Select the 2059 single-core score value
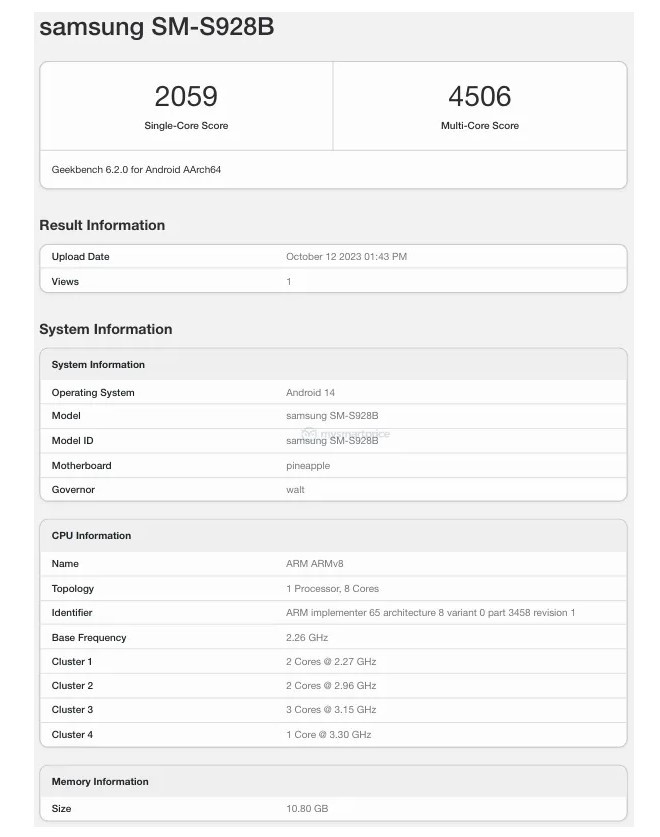This screenshot has height=837, width=660. [186, 96]
